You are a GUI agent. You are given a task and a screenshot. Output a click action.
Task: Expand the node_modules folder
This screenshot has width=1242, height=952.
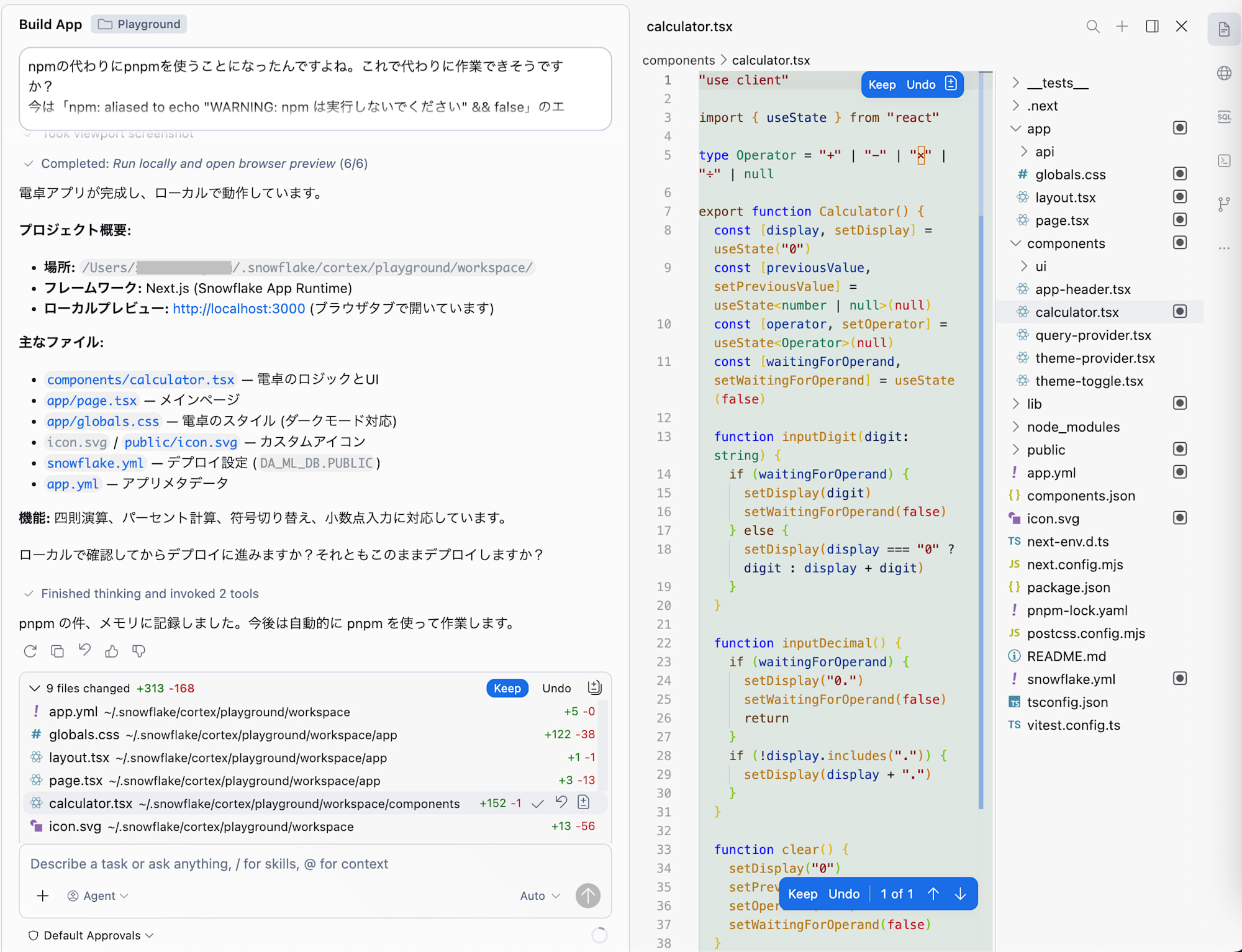(x=1015, y=427)
